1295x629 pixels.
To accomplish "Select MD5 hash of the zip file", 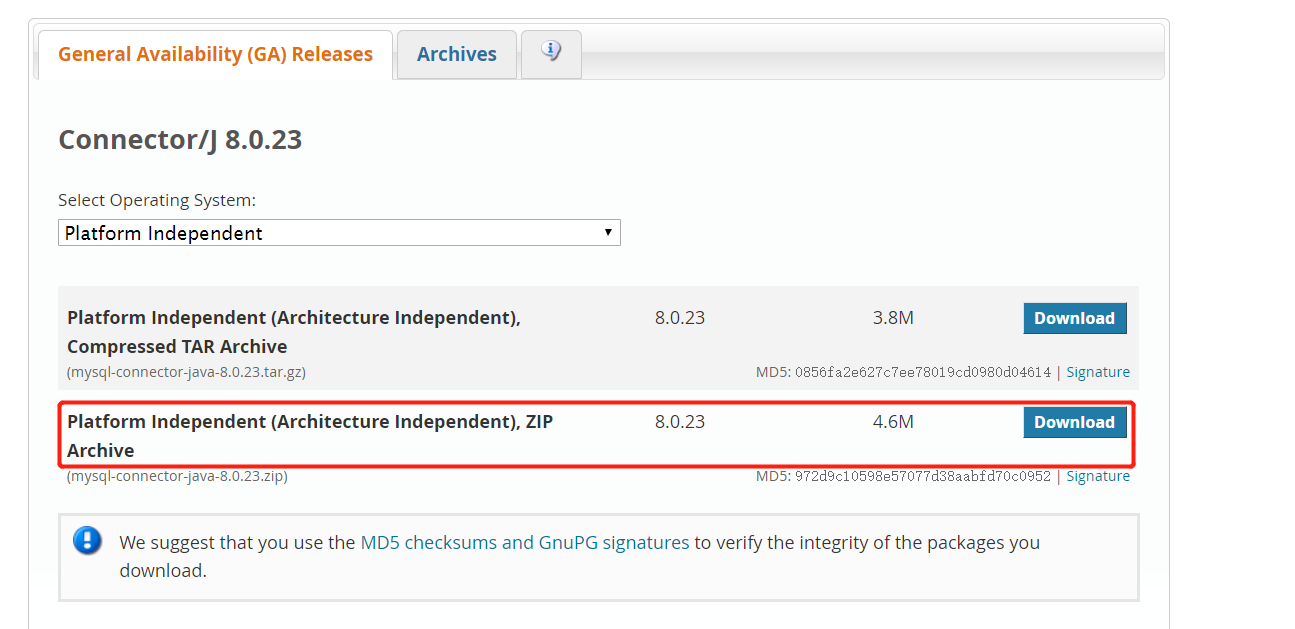I will coord(923,476).
